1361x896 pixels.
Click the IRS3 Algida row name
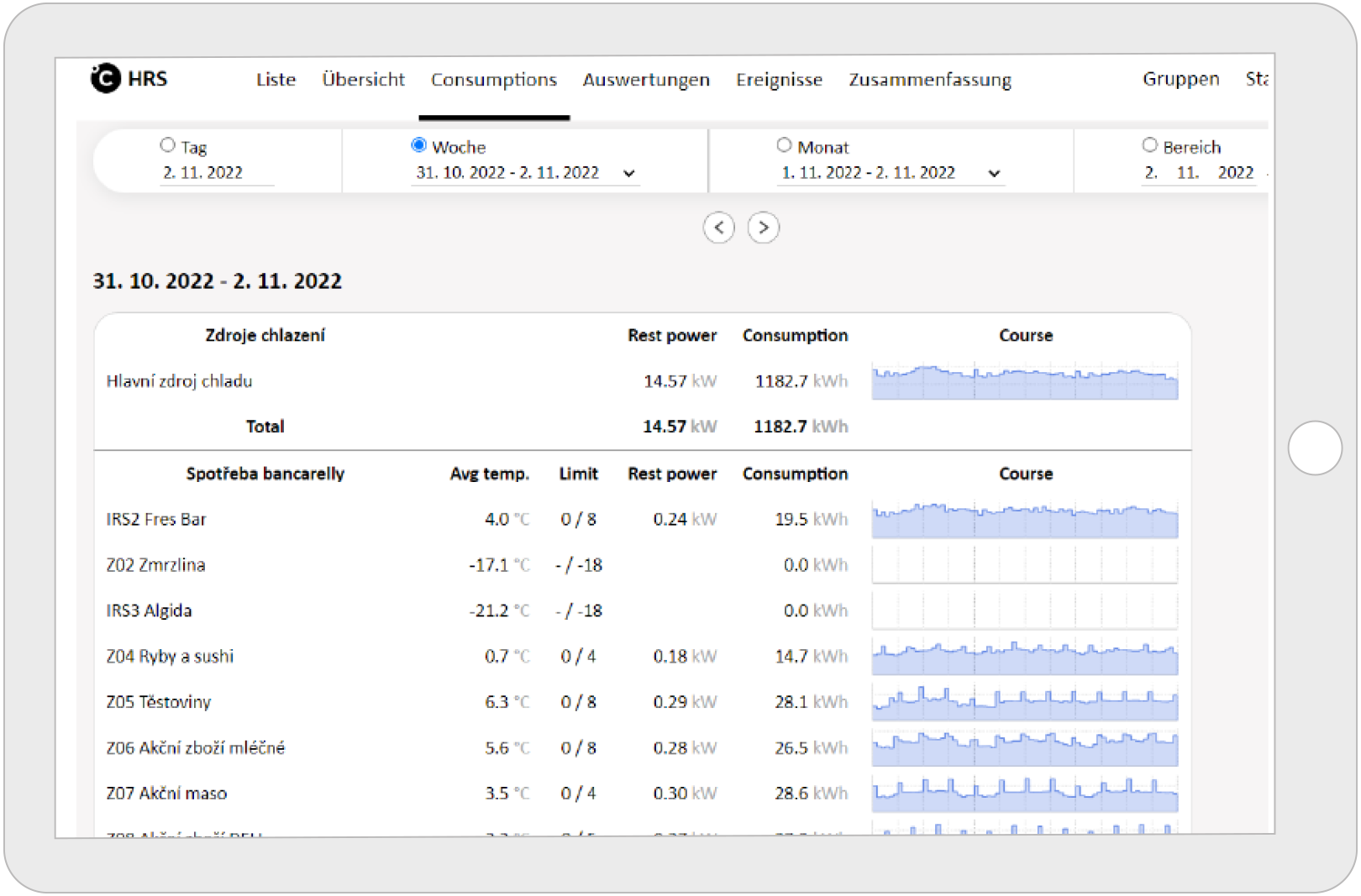(149, 610)
